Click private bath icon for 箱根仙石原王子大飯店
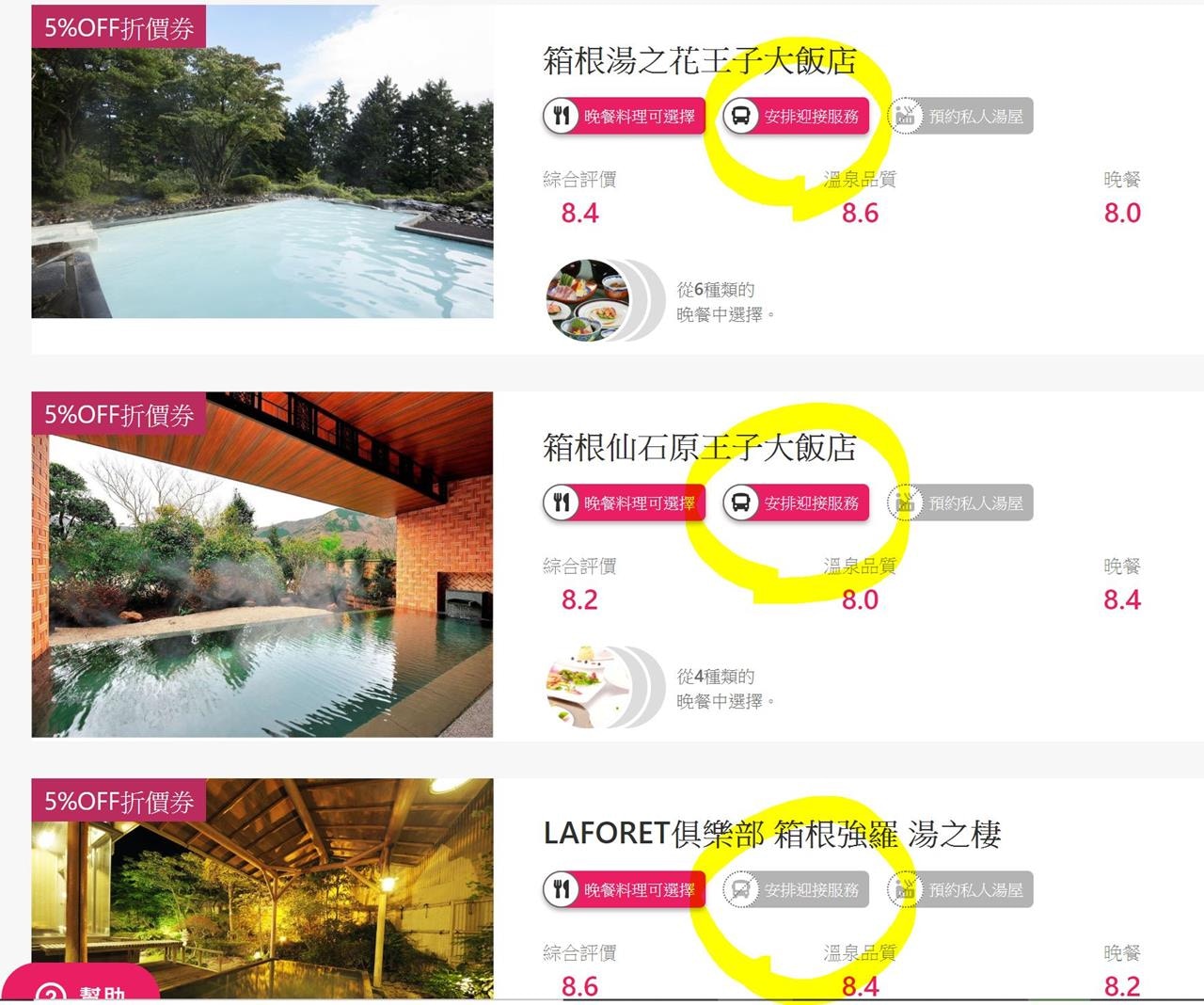Viewport: 1204px width, 1005px height. 906,502
